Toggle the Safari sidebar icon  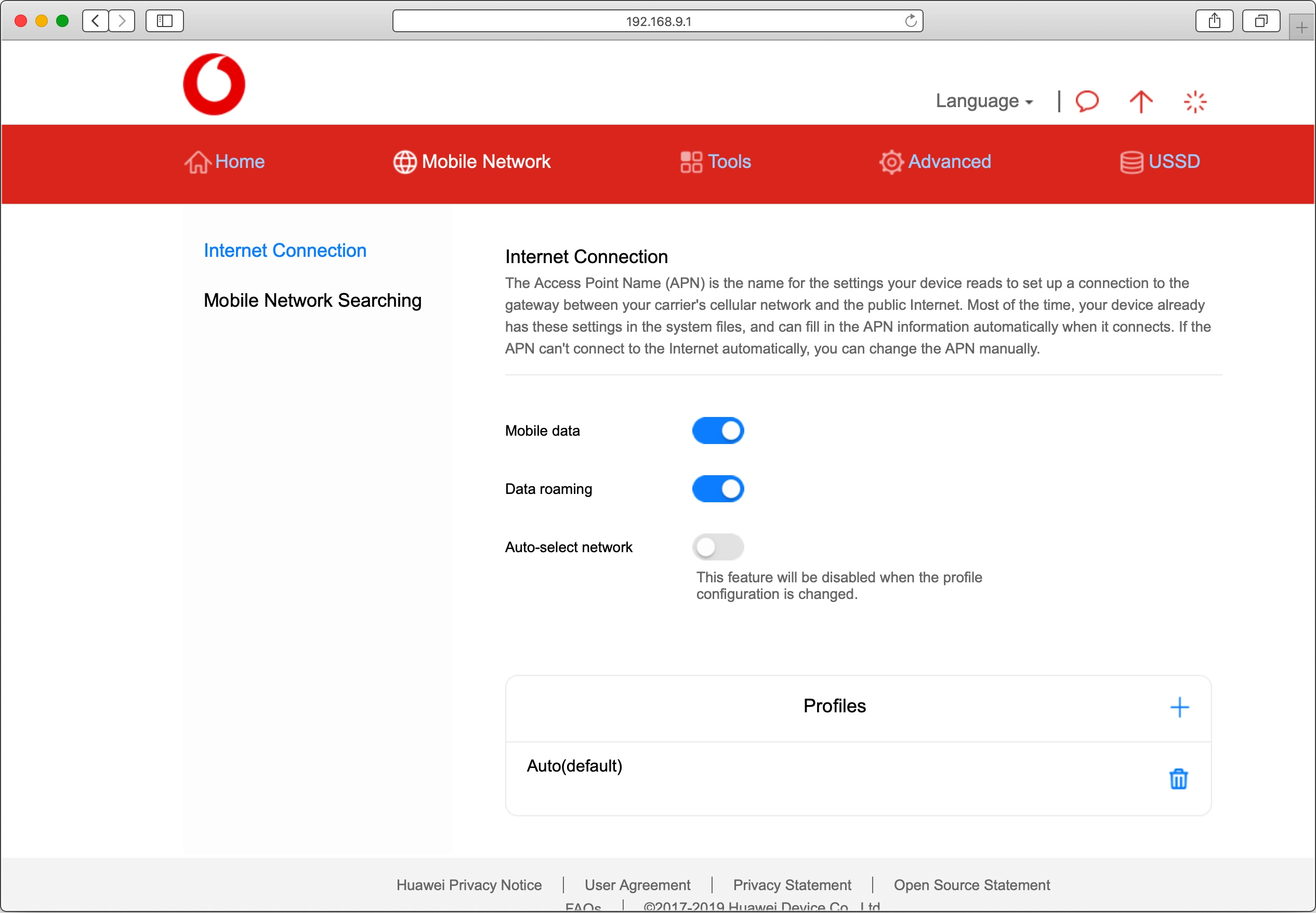point(164,21)
